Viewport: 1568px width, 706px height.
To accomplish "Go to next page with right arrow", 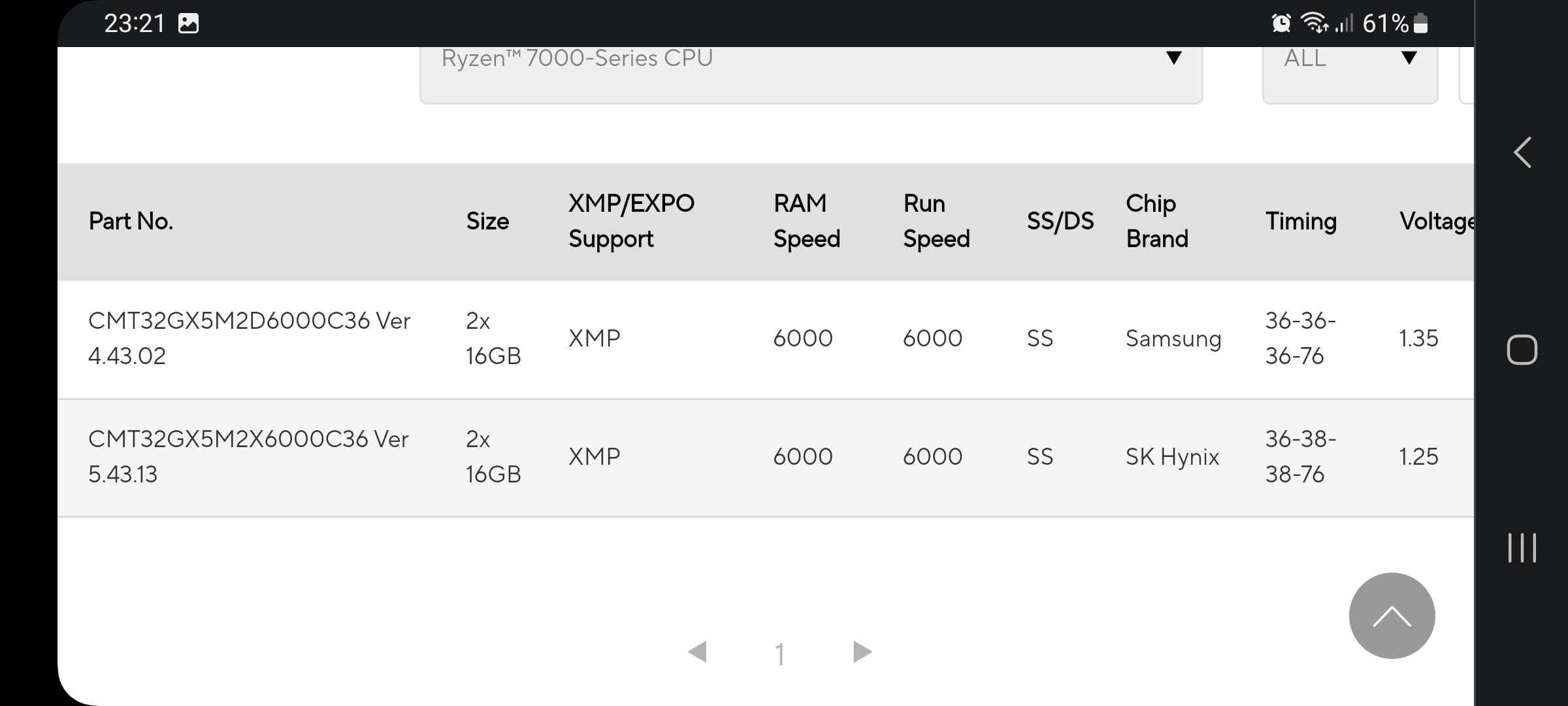I will pos(863,652).
